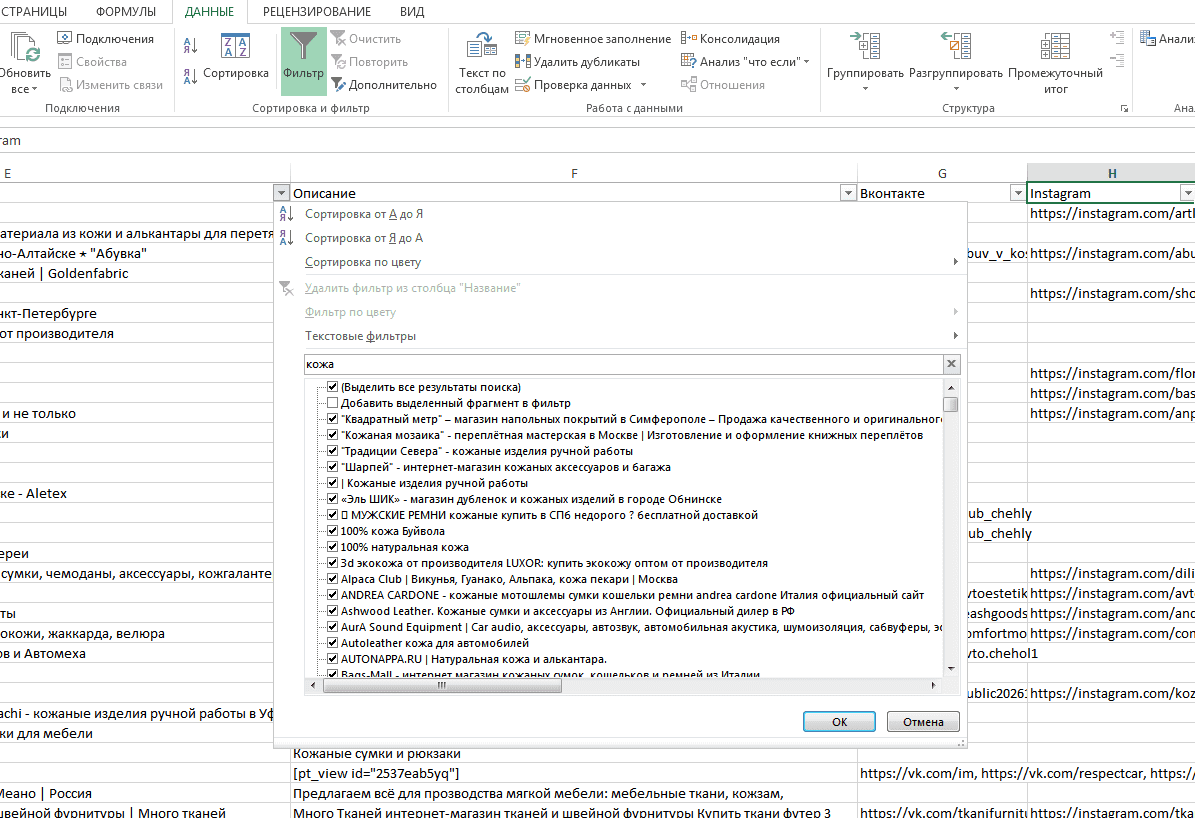Image resolution: width=1195 pixels, height=818 pixels.
Task: Open Текст по столбцам tool
Action: 482,63
